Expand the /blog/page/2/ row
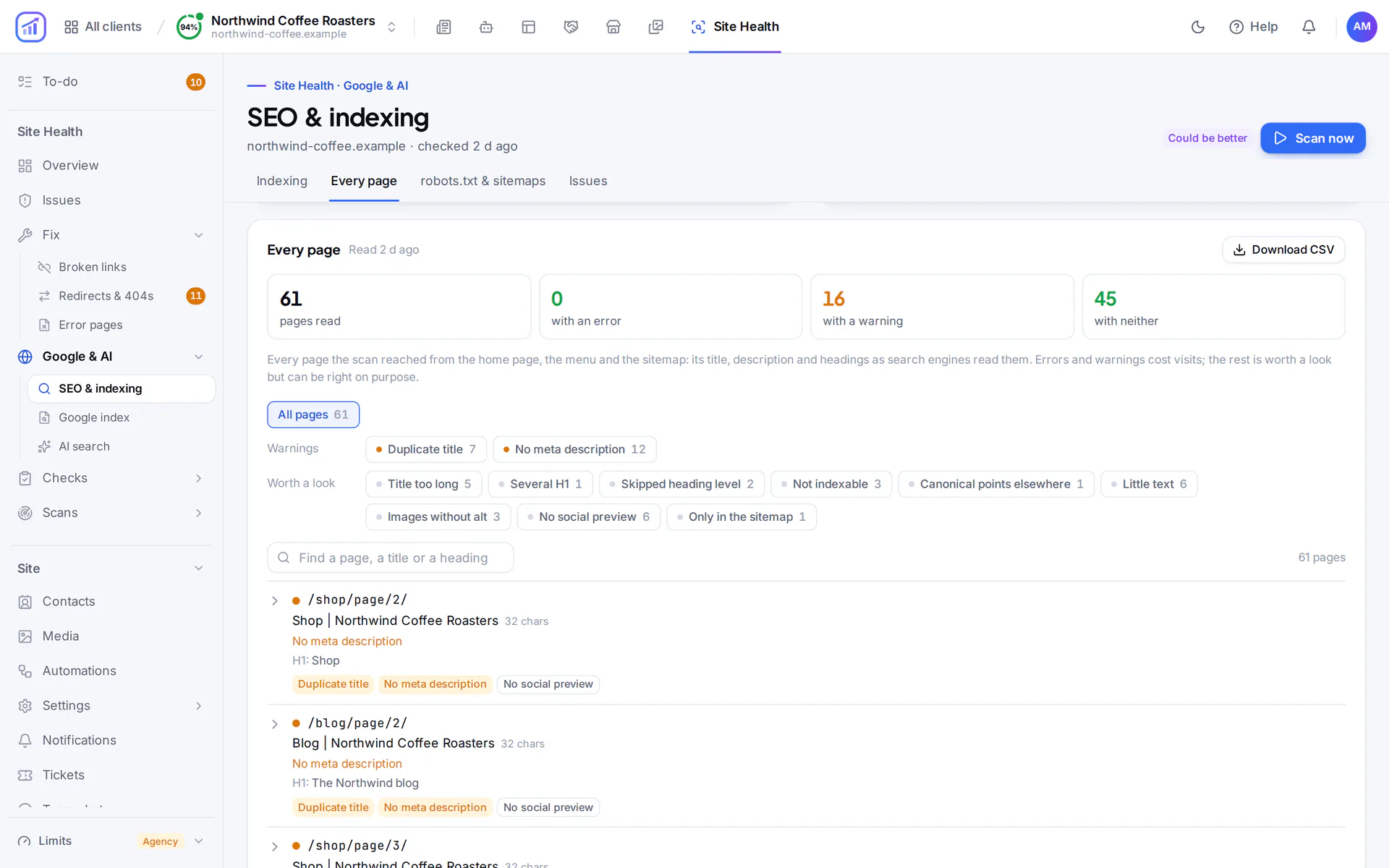The height and width of the screenshot is (868, 1389). pyautogui.click(x=275, y=723)
